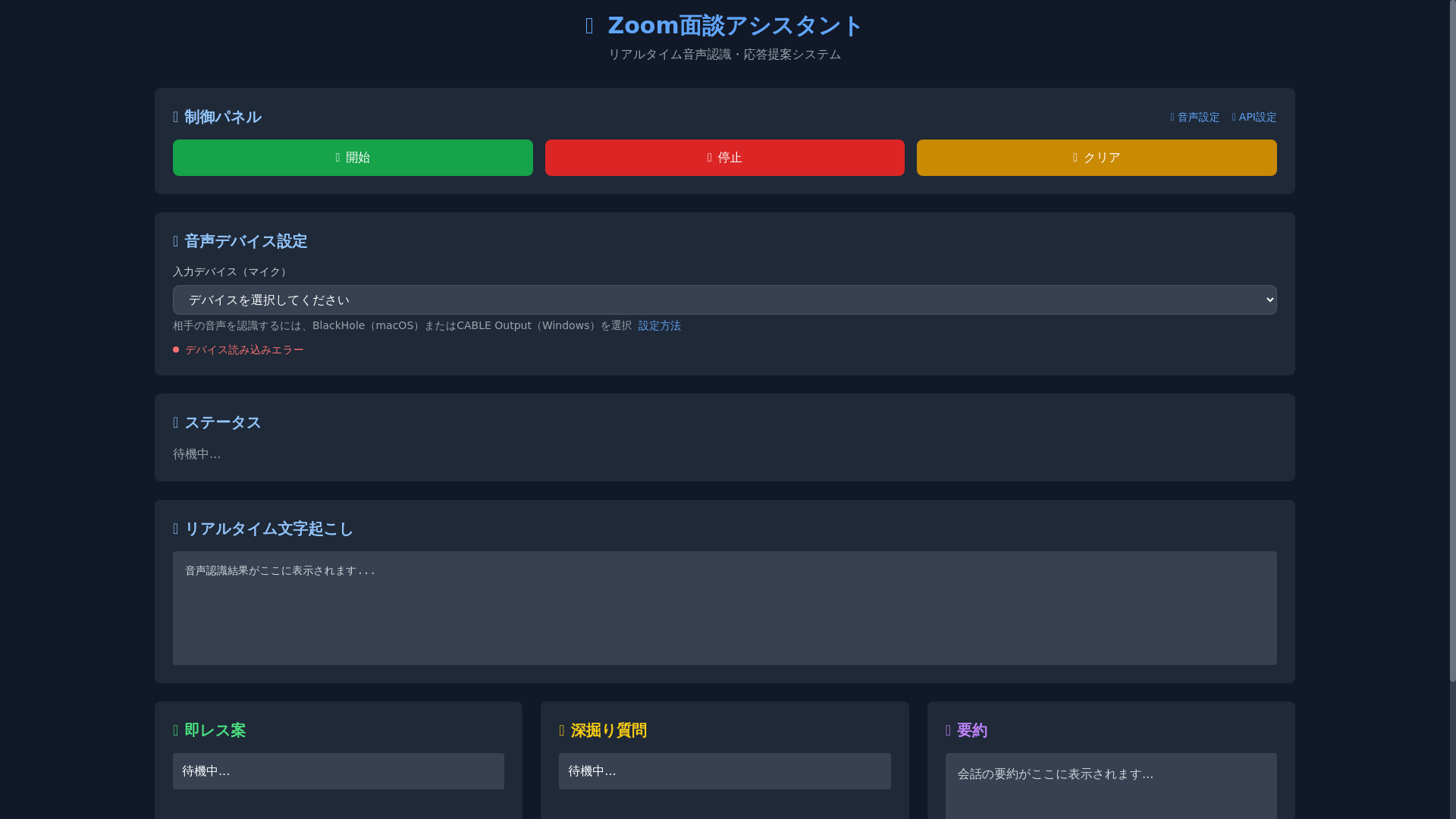Screen dimensions: 1456x819
Task: Click the 入力デバイス（マイク） label
Action: (231, 272)
